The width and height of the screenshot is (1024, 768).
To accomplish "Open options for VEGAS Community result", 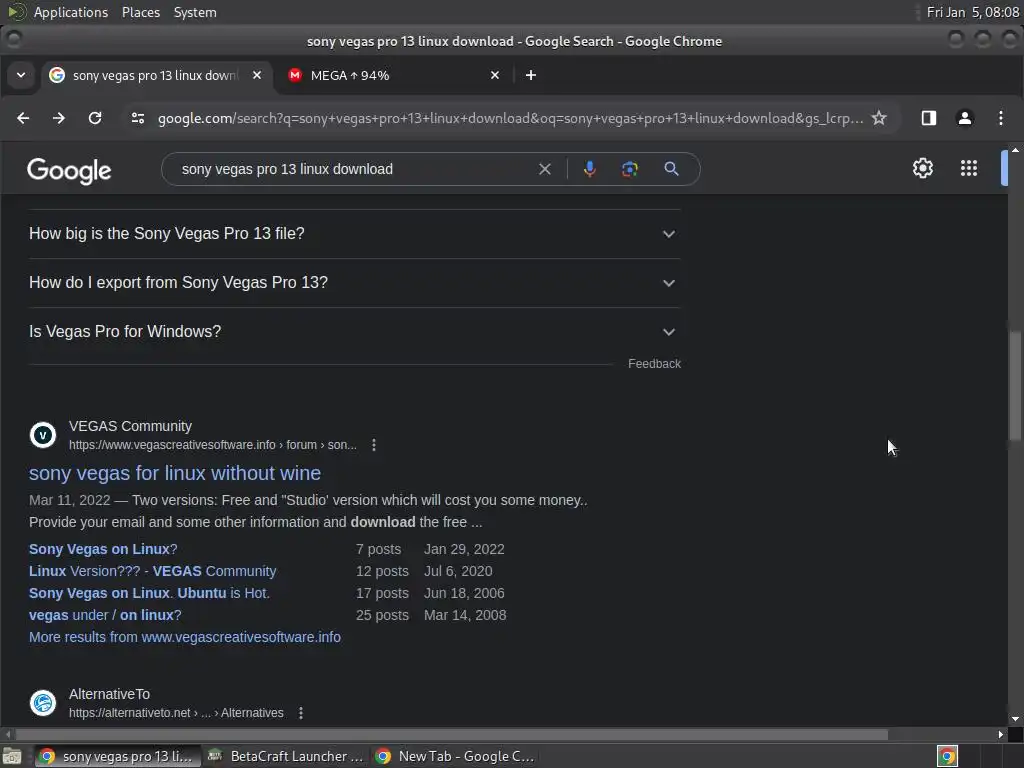I will 374,445.
